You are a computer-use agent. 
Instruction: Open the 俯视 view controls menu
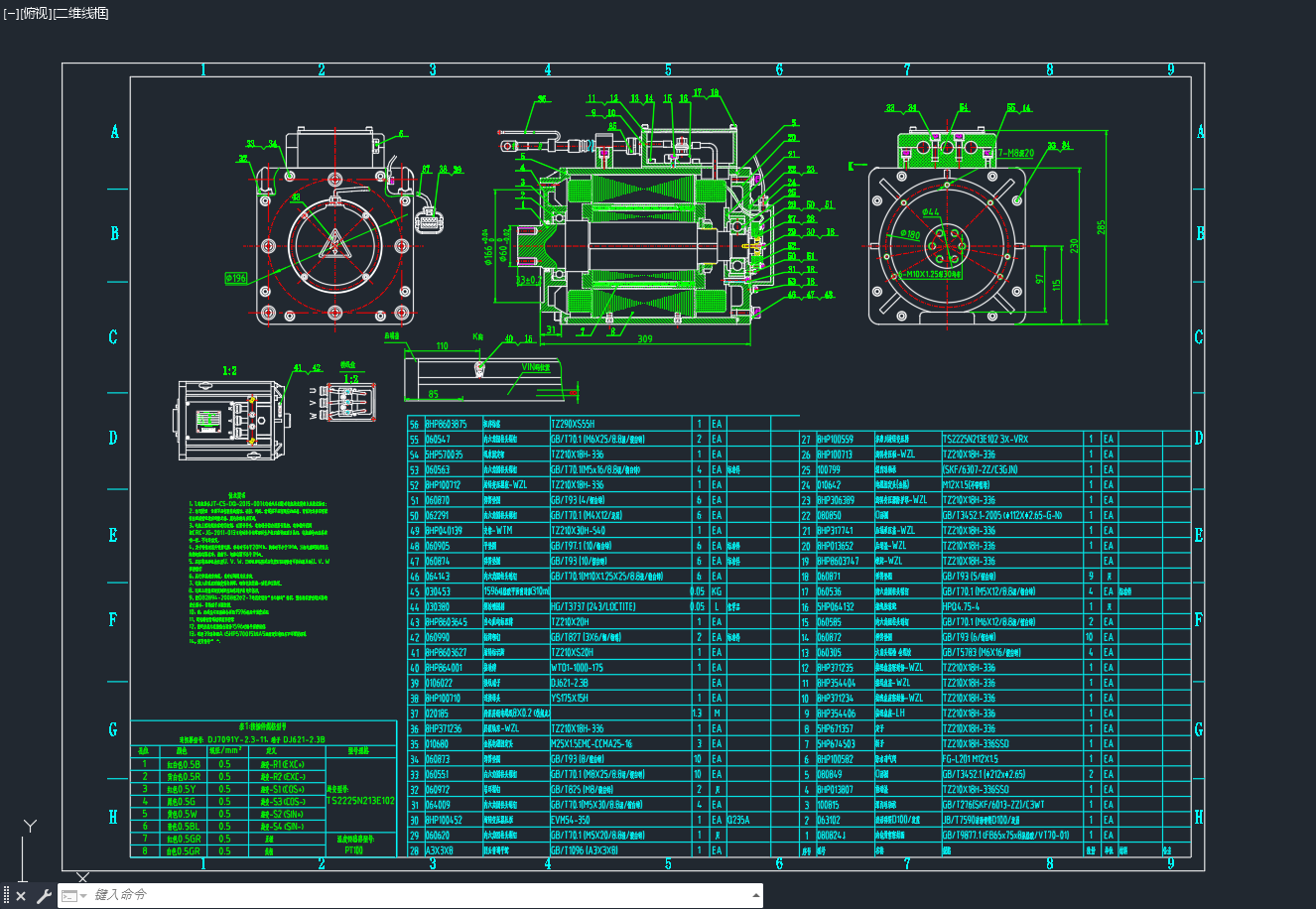point(35,13)
